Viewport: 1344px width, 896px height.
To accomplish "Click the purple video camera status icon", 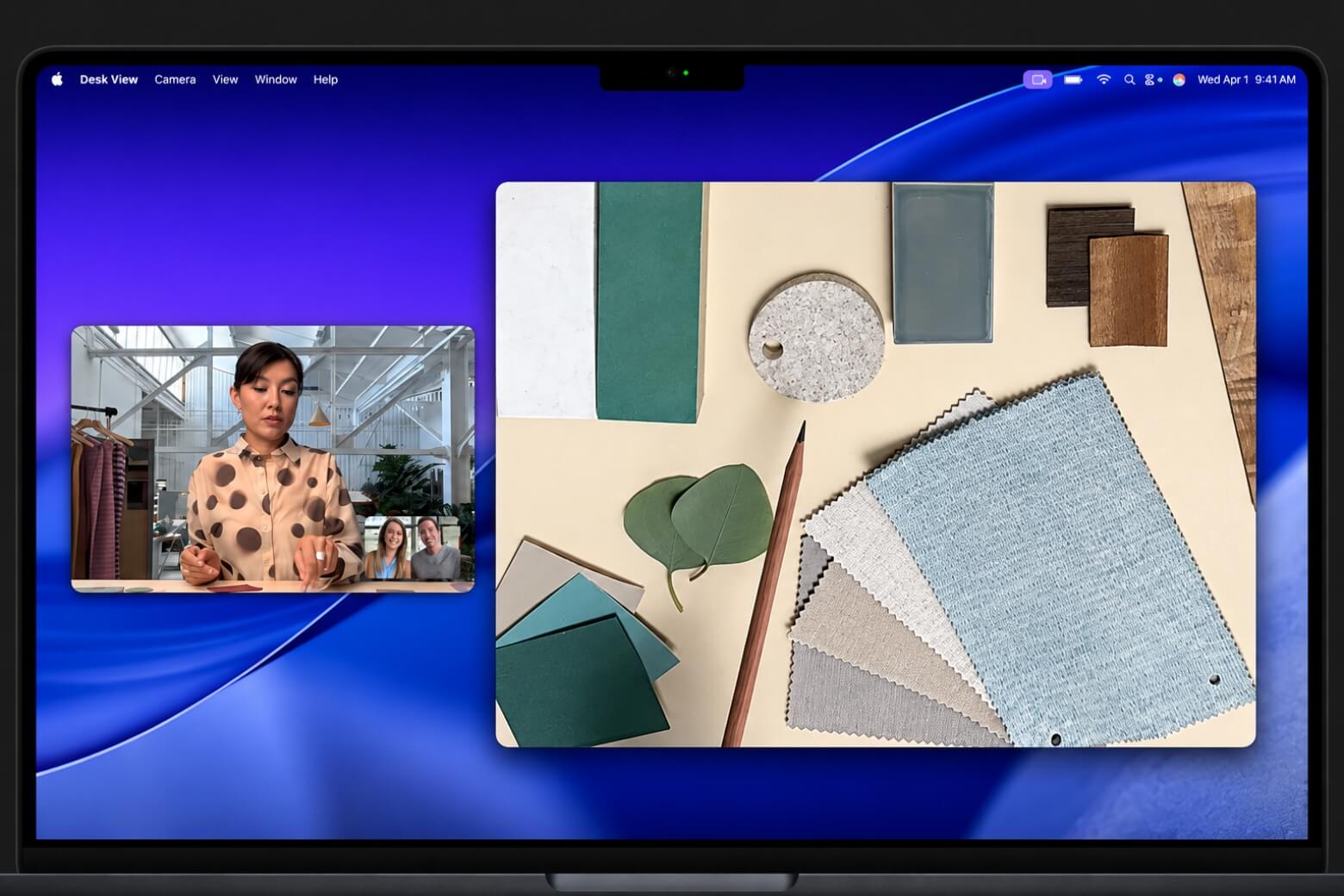I will pyautogui.click(x=1037, y=79).
